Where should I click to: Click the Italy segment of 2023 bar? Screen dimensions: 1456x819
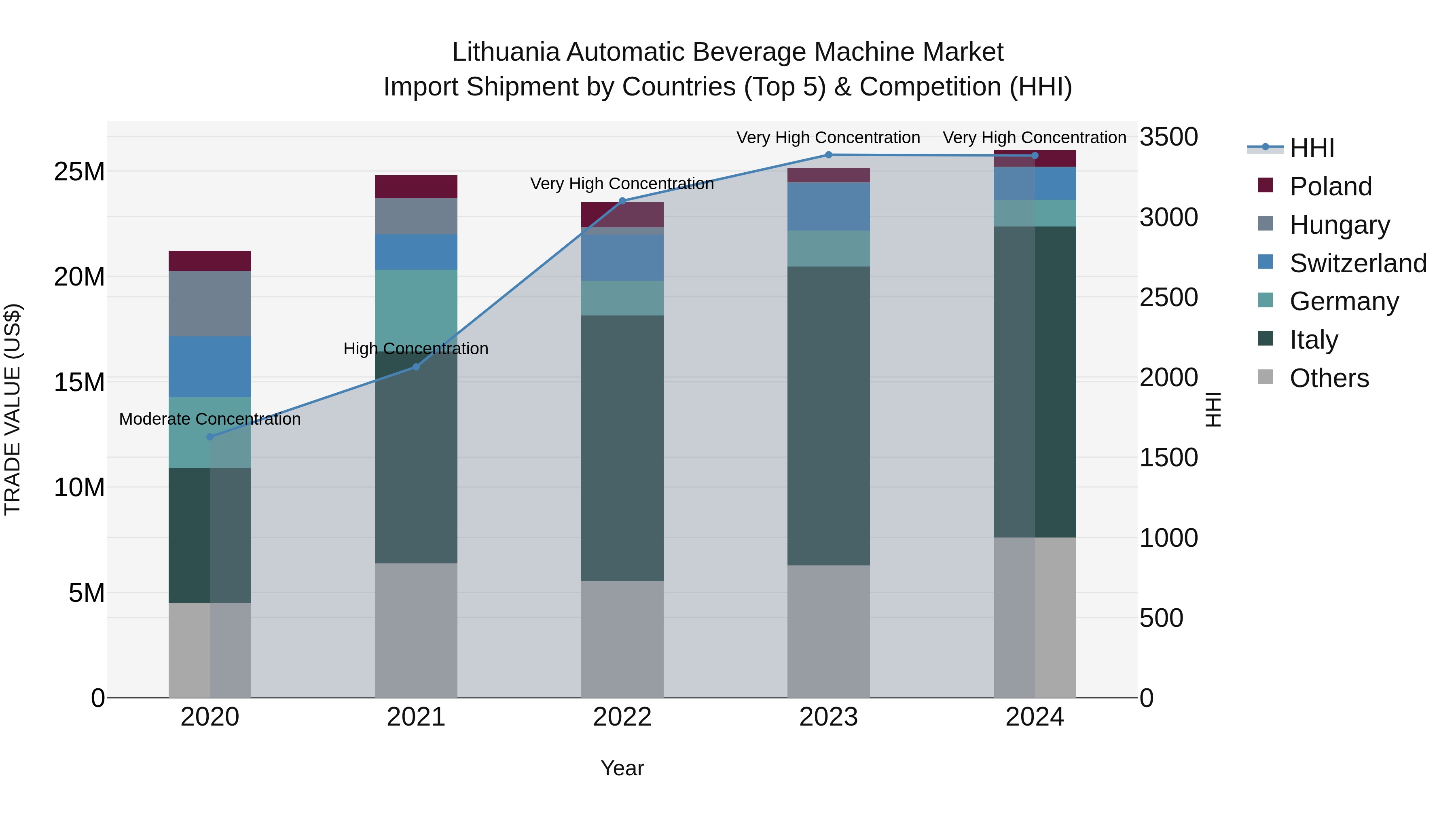click(x=829, y=416)
